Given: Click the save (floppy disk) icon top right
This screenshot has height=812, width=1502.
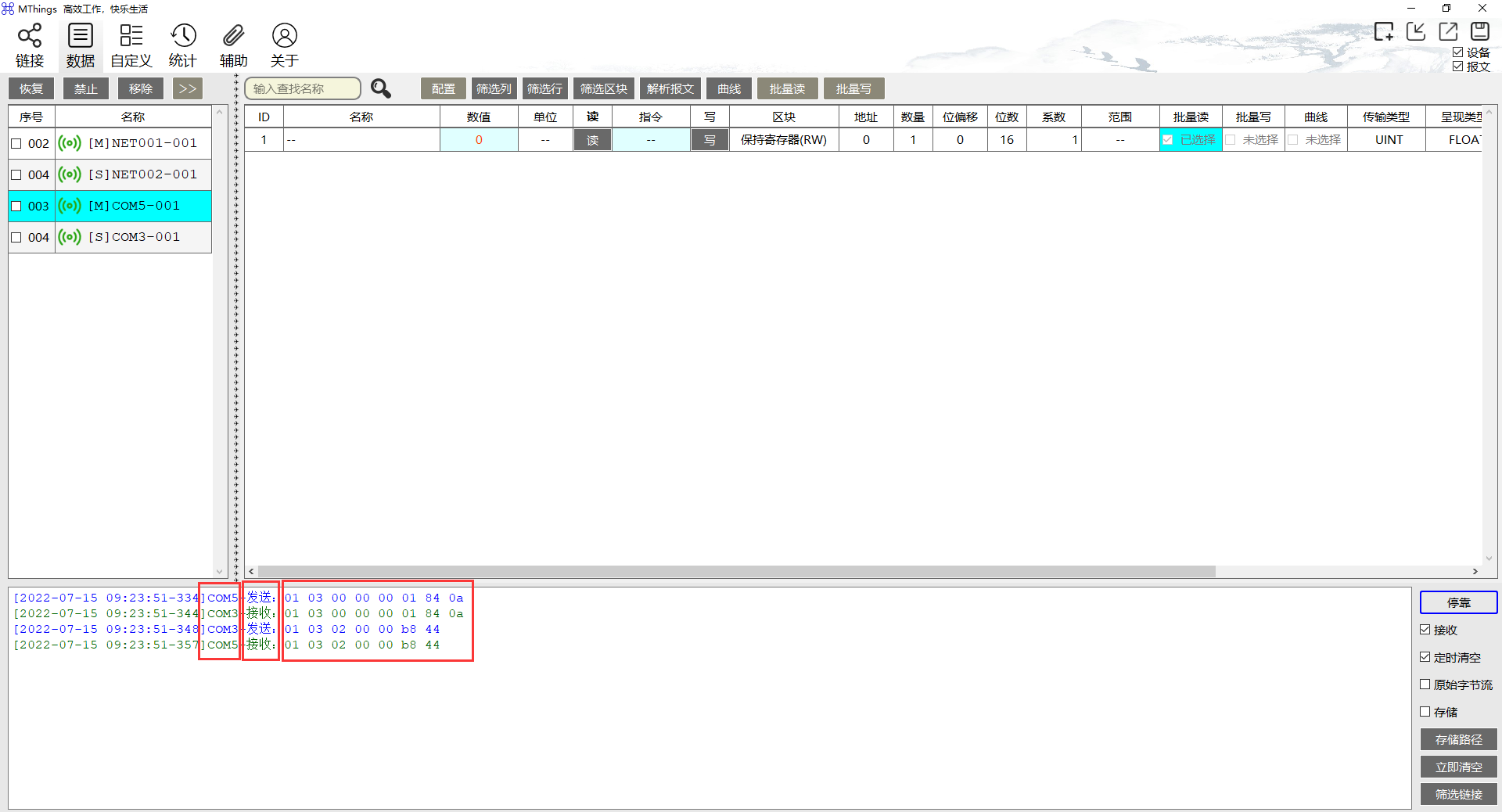Looking at the screenshot, I should click(1480, 31).
